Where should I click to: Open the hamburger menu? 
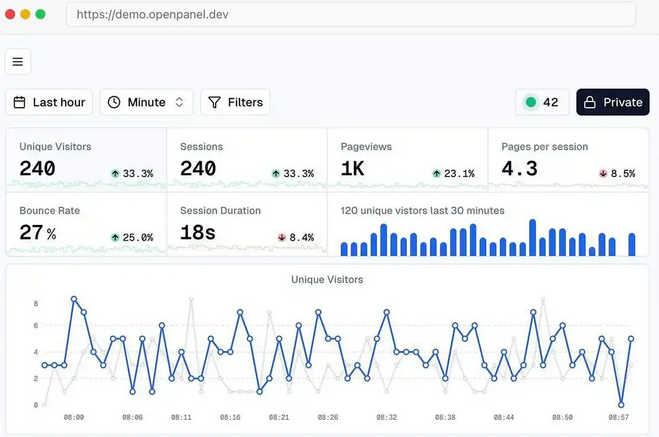pyautogui.click(x=17, y=62)
